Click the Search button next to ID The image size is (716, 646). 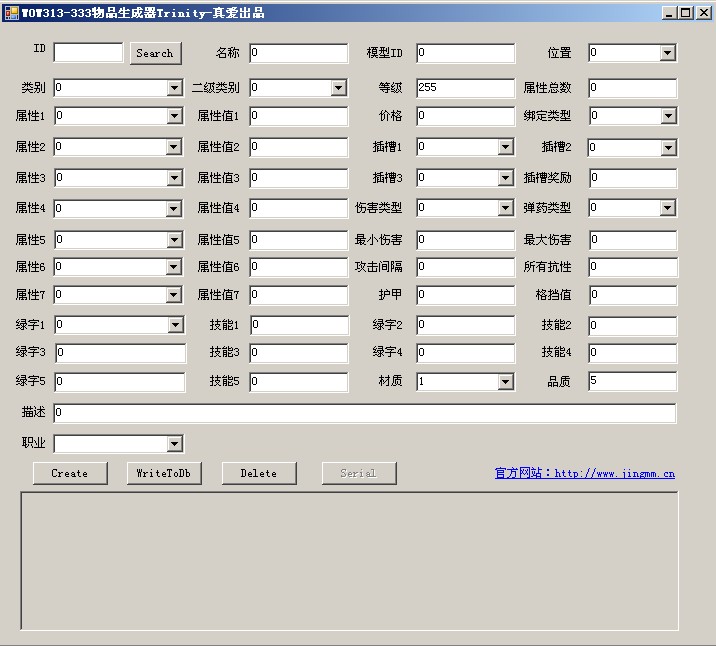pos(155,53)
